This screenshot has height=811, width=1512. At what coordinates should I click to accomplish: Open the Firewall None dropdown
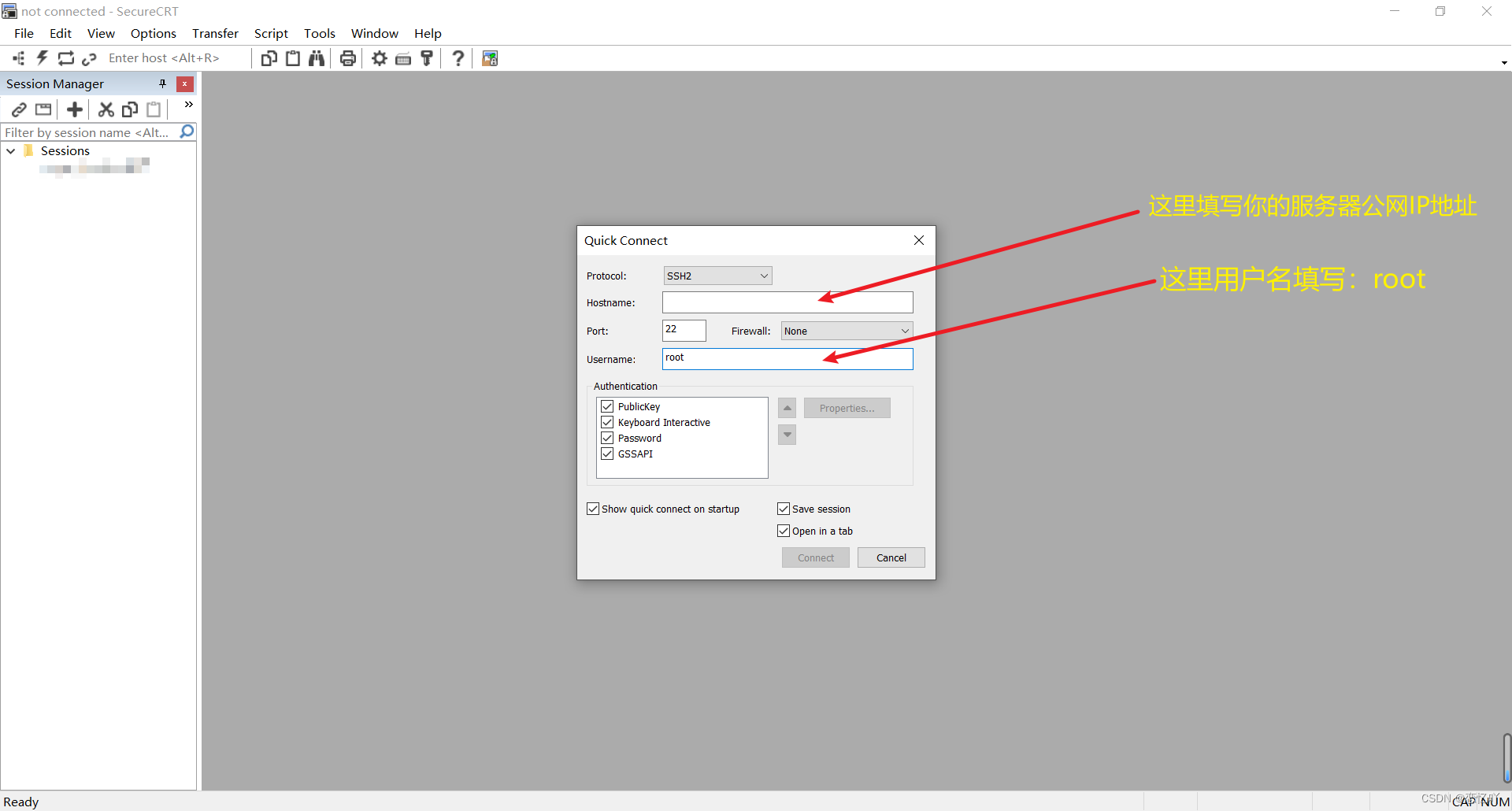847,331
